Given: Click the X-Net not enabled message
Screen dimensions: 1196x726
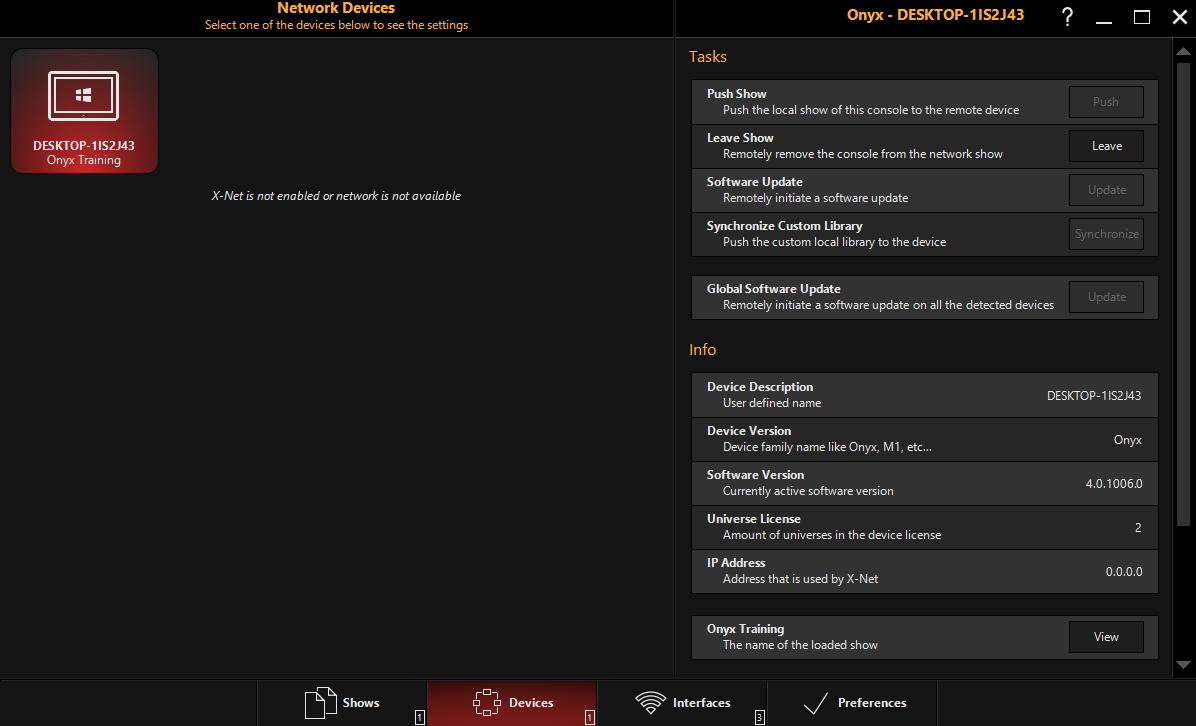Looking at the screenshot, I should coord(336,196).
